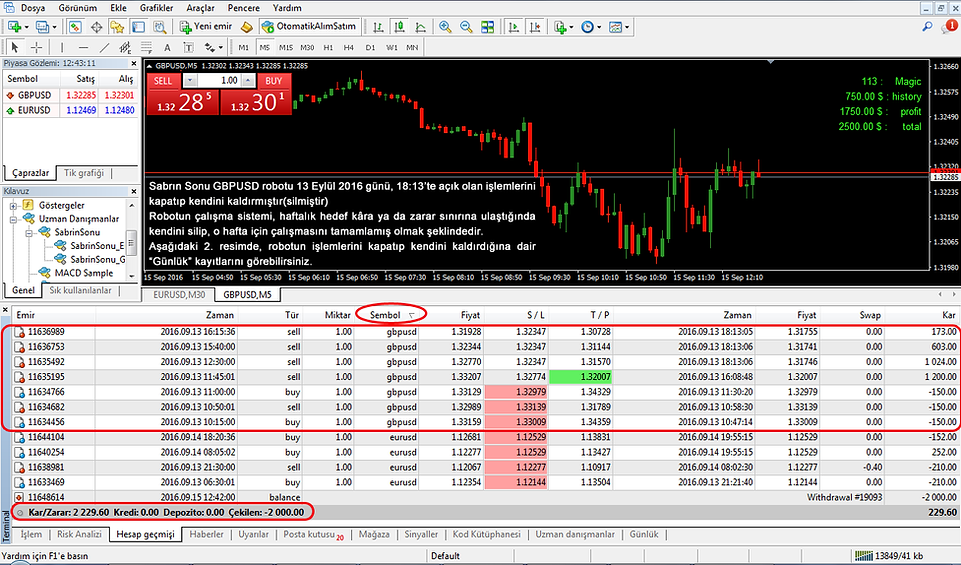Click the Yeni emir button
Screen dimensions: 961x565
(206, 27)
